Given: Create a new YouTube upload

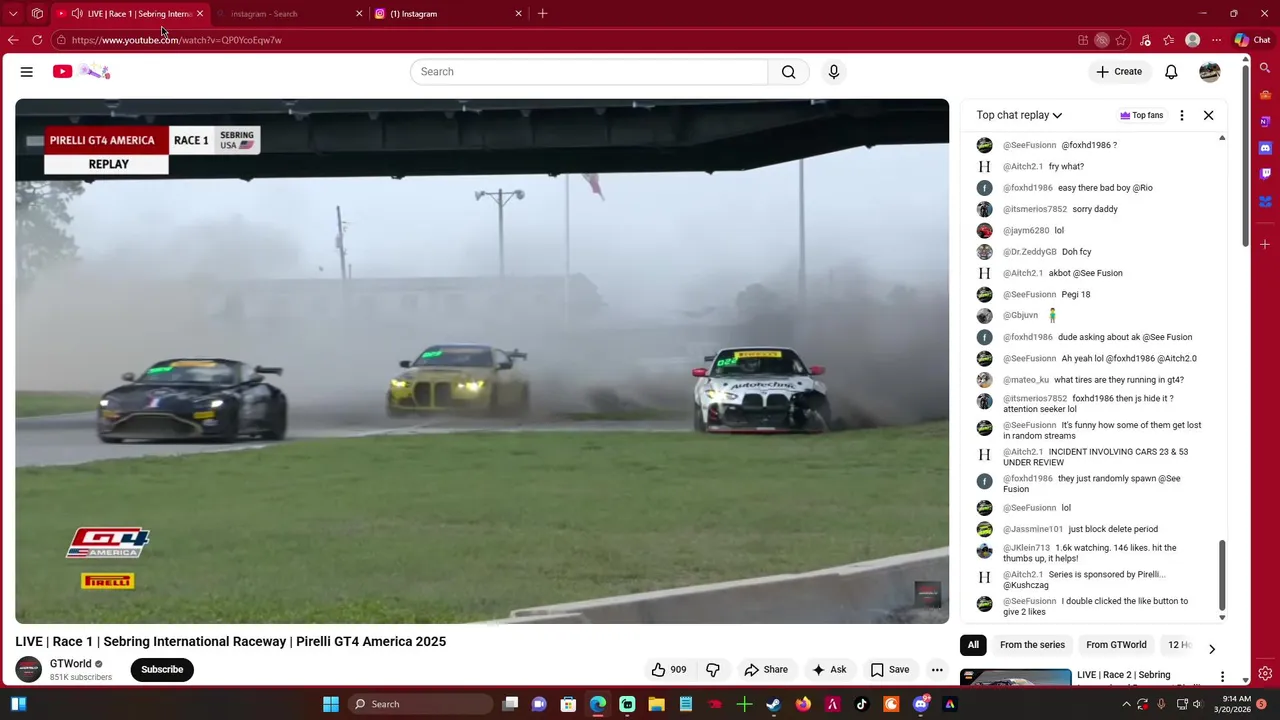Looking at the screenshot, I should (1118, 72).
